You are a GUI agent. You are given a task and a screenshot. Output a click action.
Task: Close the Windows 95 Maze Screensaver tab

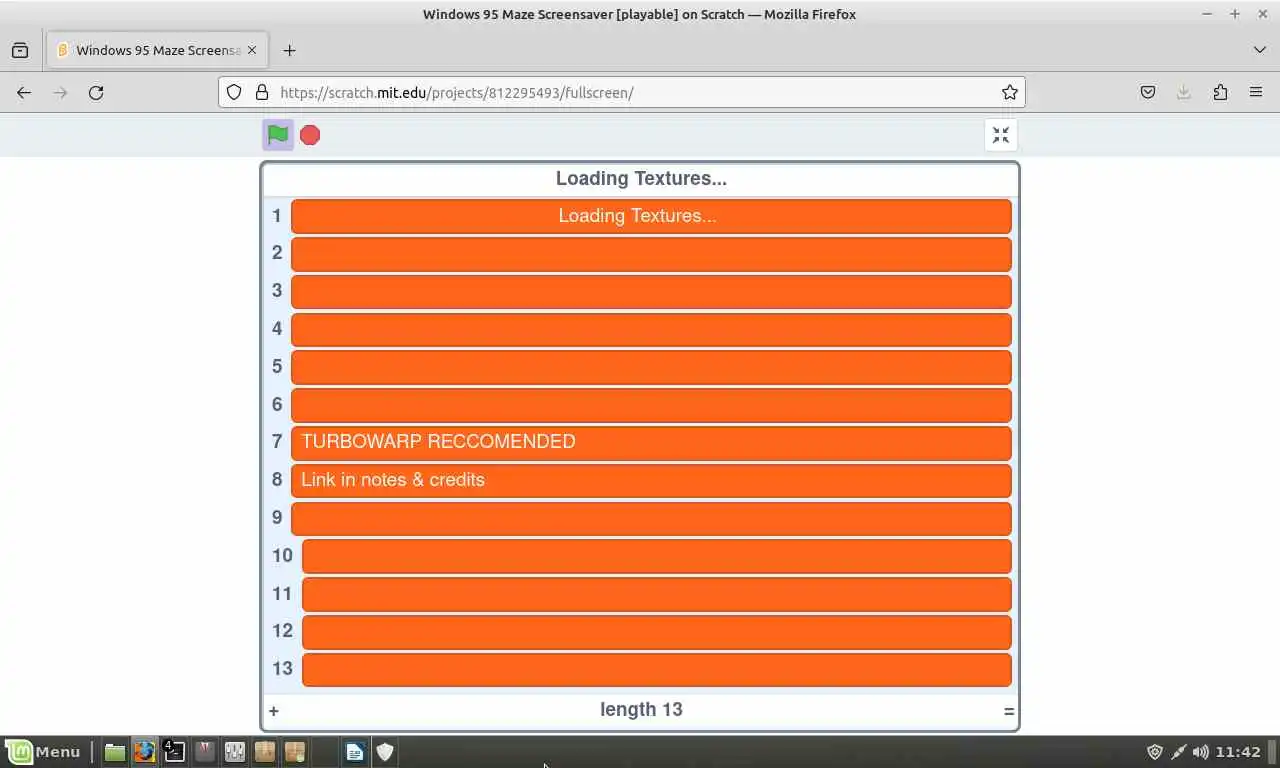[252, 50]
